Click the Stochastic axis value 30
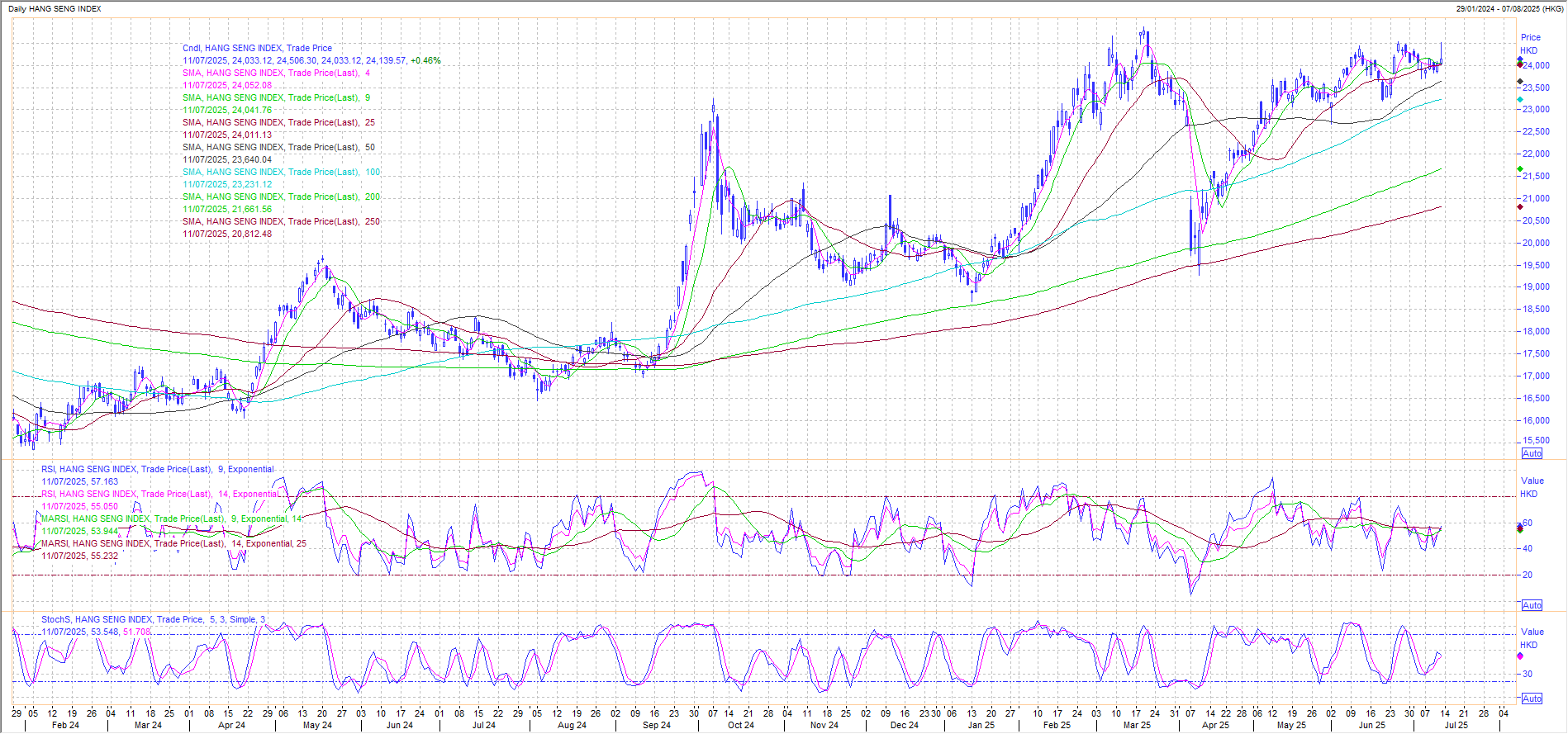 [1527, 674]
